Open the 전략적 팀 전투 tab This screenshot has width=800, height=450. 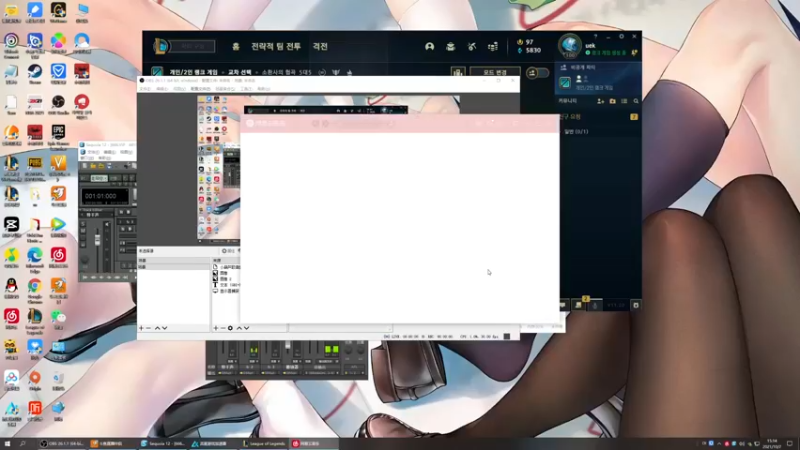point(276,46)
